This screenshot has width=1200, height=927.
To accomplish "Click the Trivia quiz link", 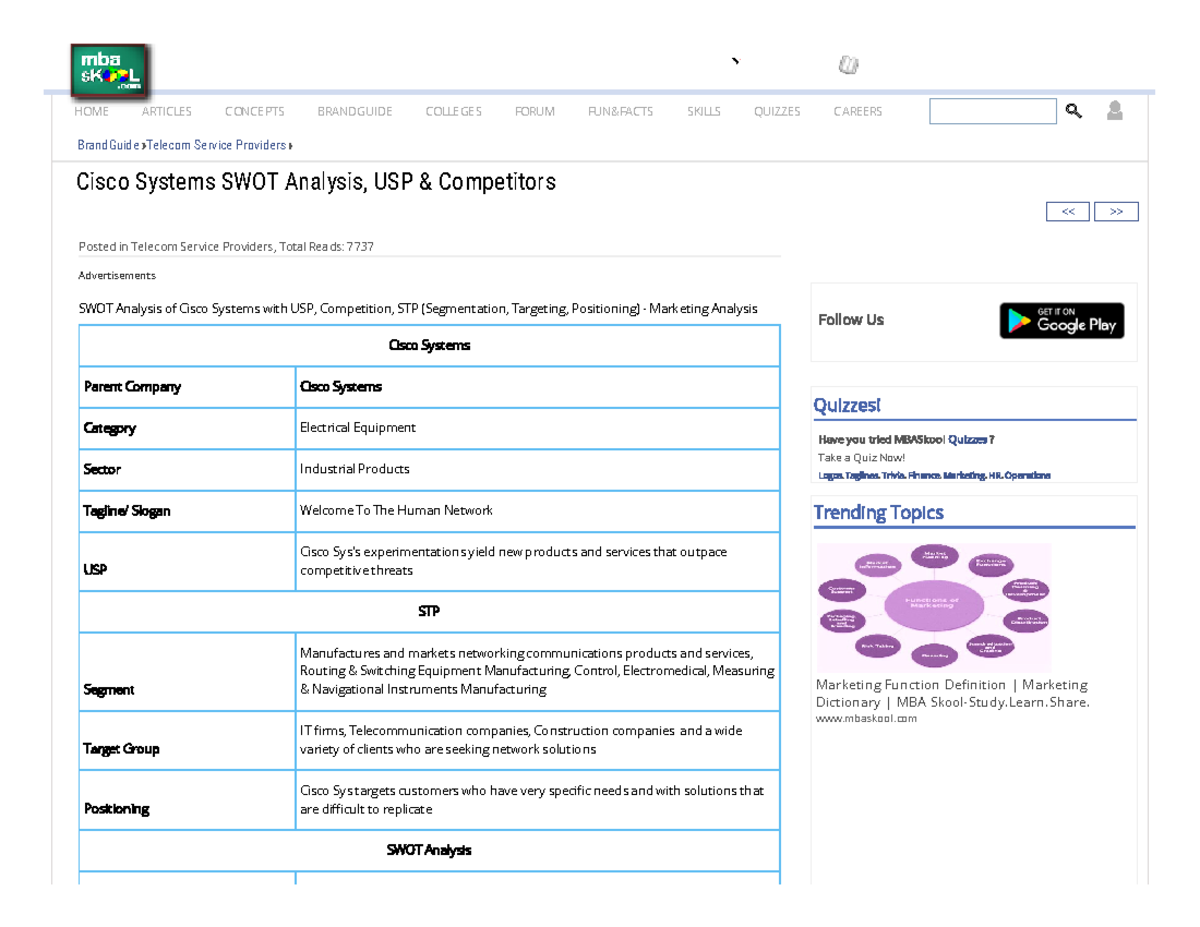I will 894,475.
